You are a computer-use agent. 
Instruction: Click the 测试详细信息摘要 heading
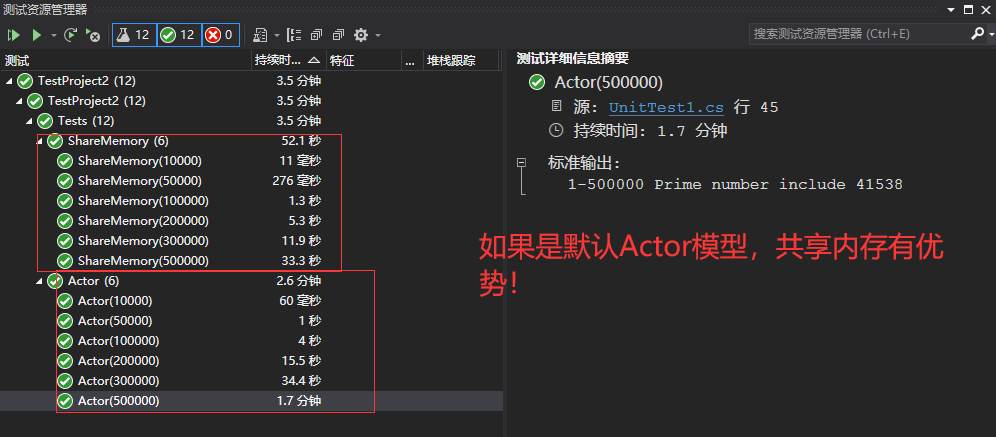[573, 58]
